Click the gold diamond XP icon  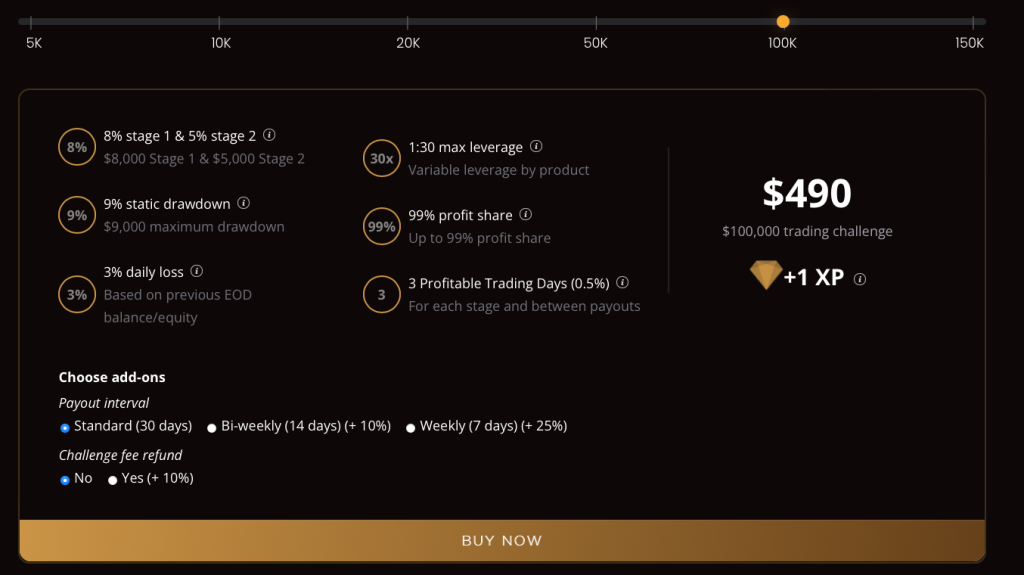tap(765, 276)
